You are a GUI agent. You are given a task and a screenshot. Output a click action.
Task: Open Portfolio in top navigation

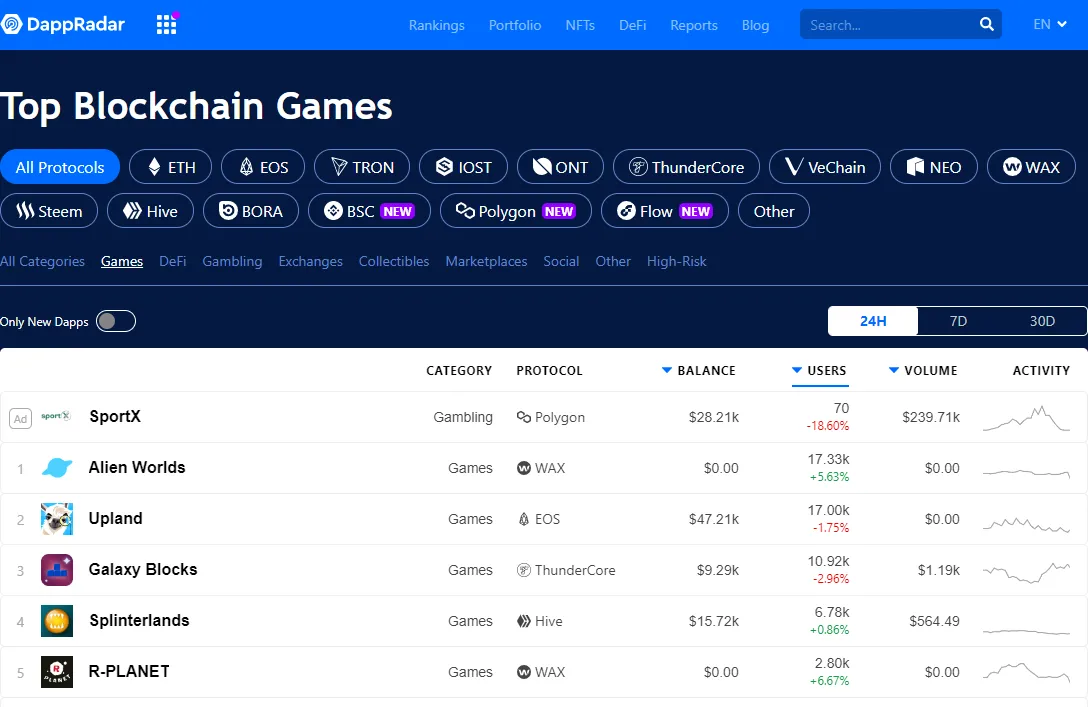click(515, 25)
